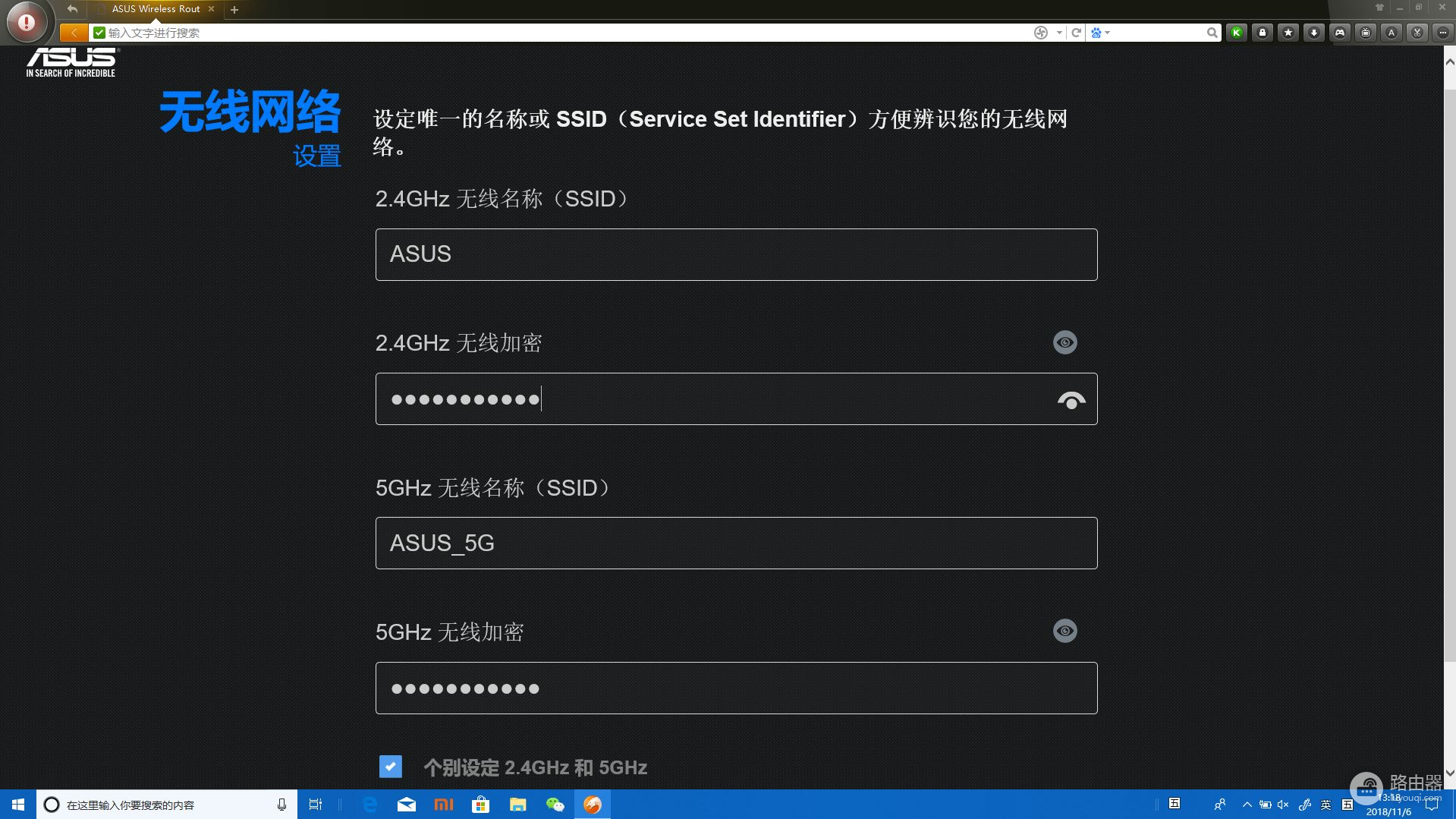Viewport: 1456px width, 819px height.
Task: Toggle the 英 input language indicator
Action: (1325, 805)
